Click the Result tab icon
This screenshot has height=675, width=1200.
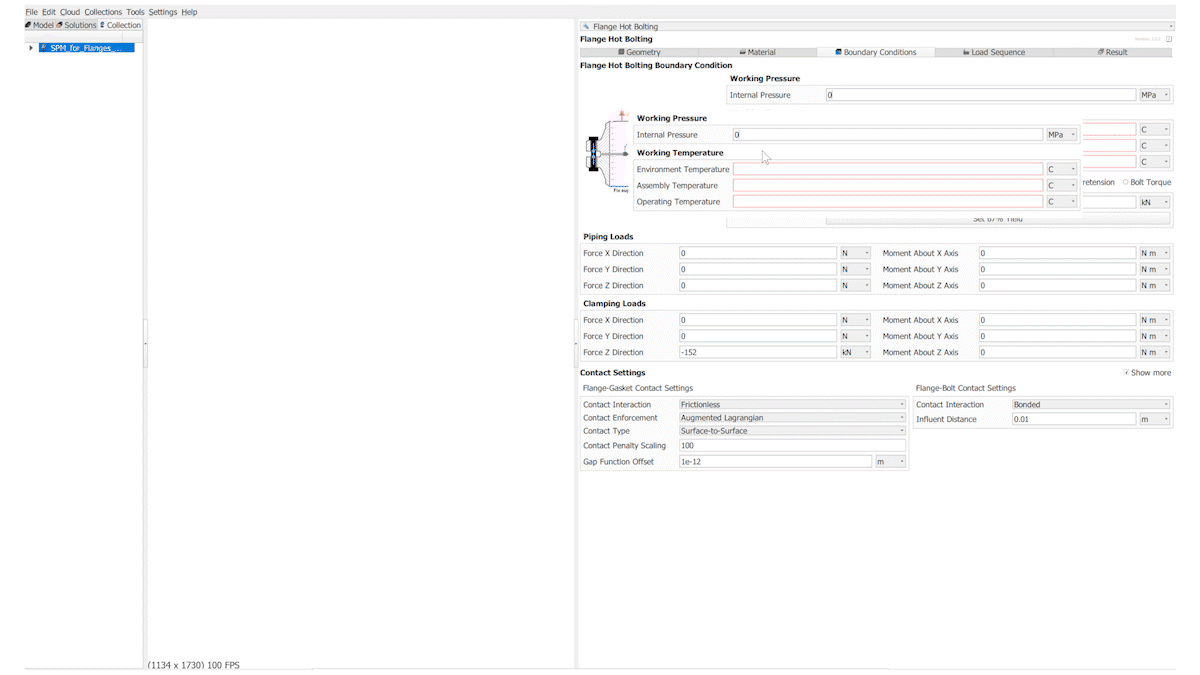coord(1100,52)
